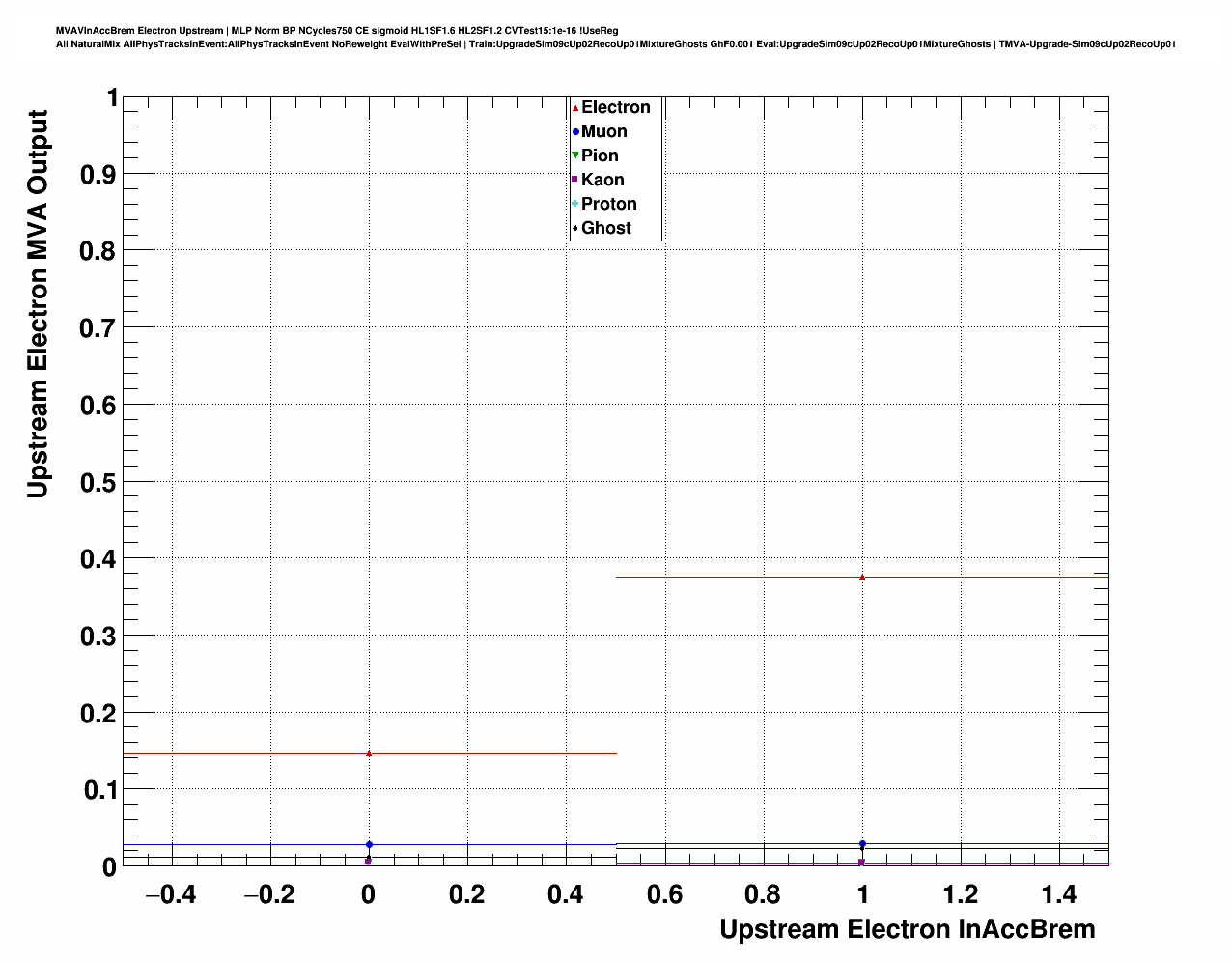Click the black Ghost legend marker
This screenshot has height=962, width=1232.
pyautogui.click(x=575, y=228)
